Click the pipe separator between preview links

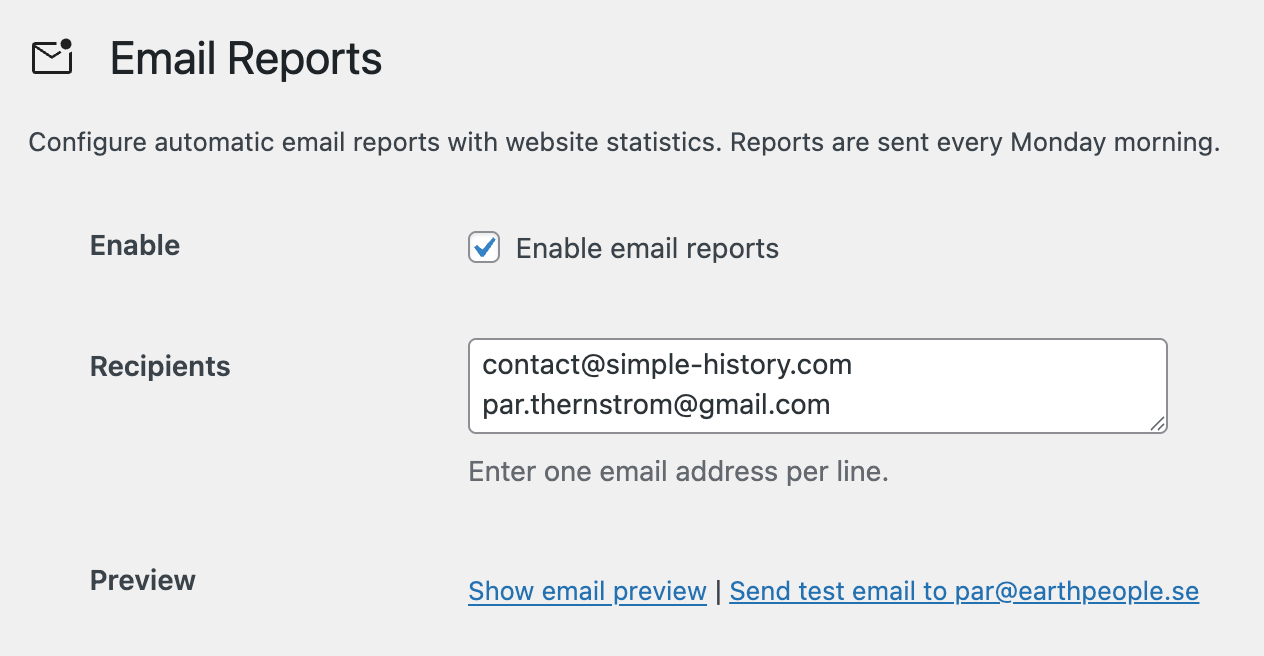pyautogui.click(x=718, y=591)
